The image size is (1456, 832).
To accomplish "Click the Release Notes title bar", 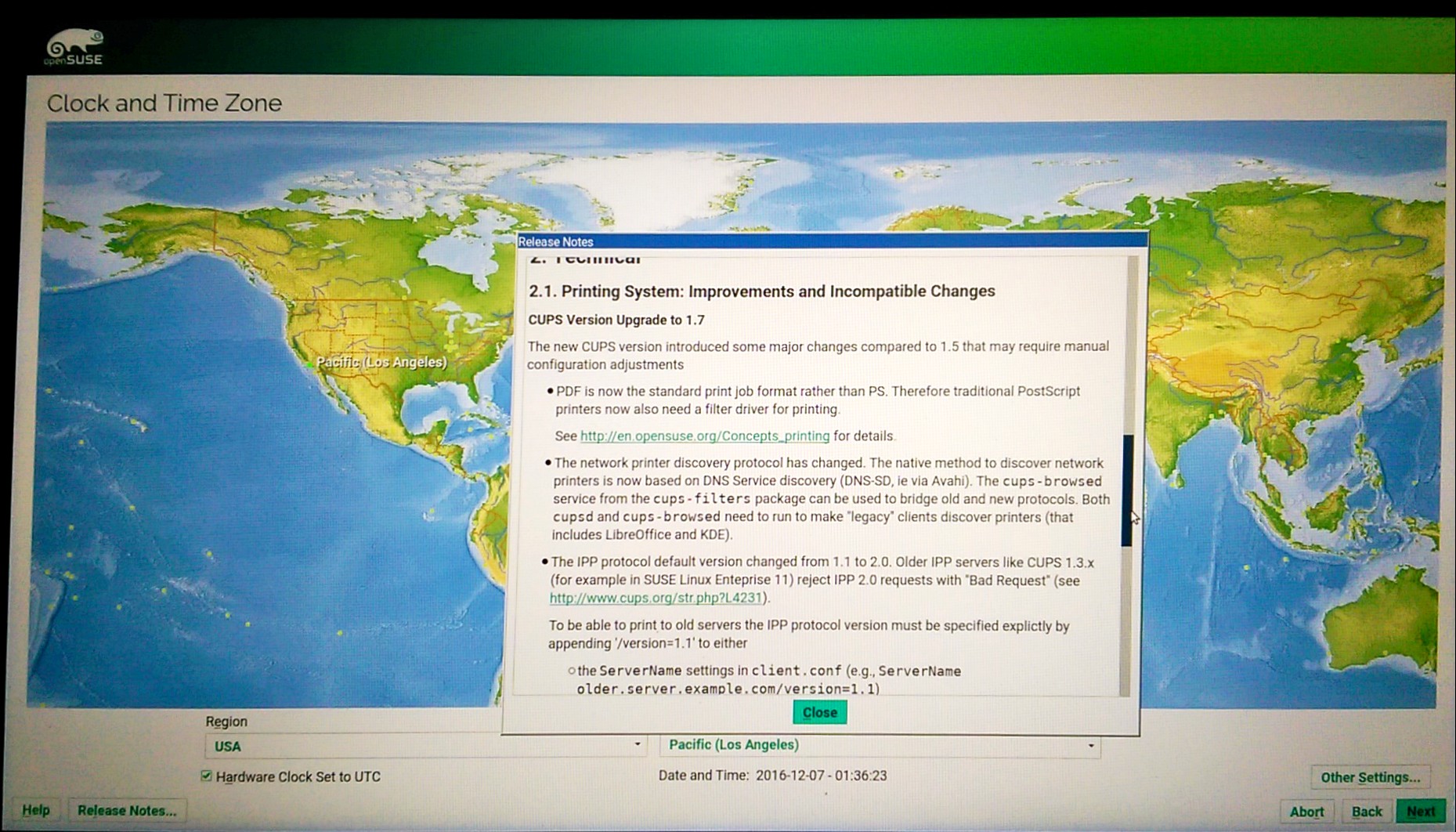I will (832, 241).
